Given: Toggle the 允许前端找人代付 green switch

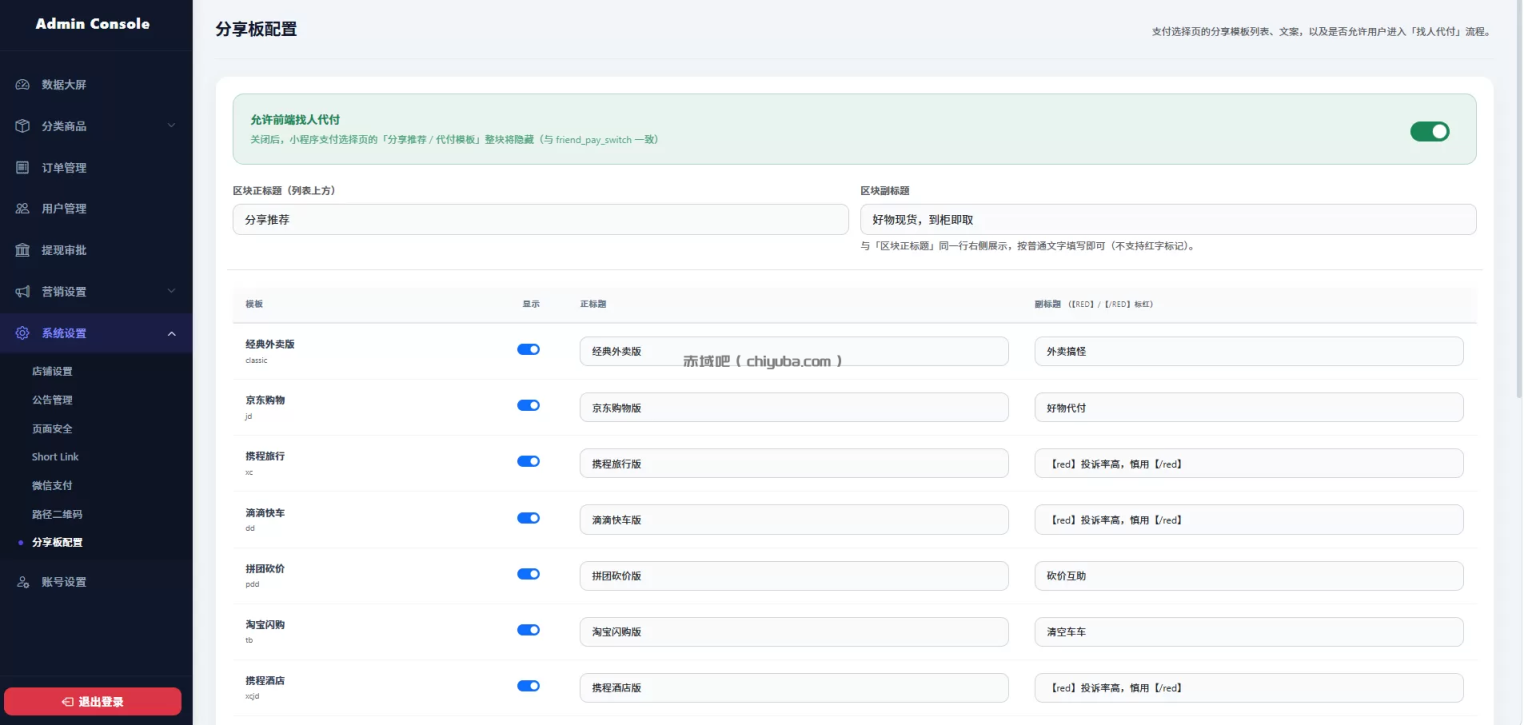Looking at the screenshot, I should click(1429, 131).
